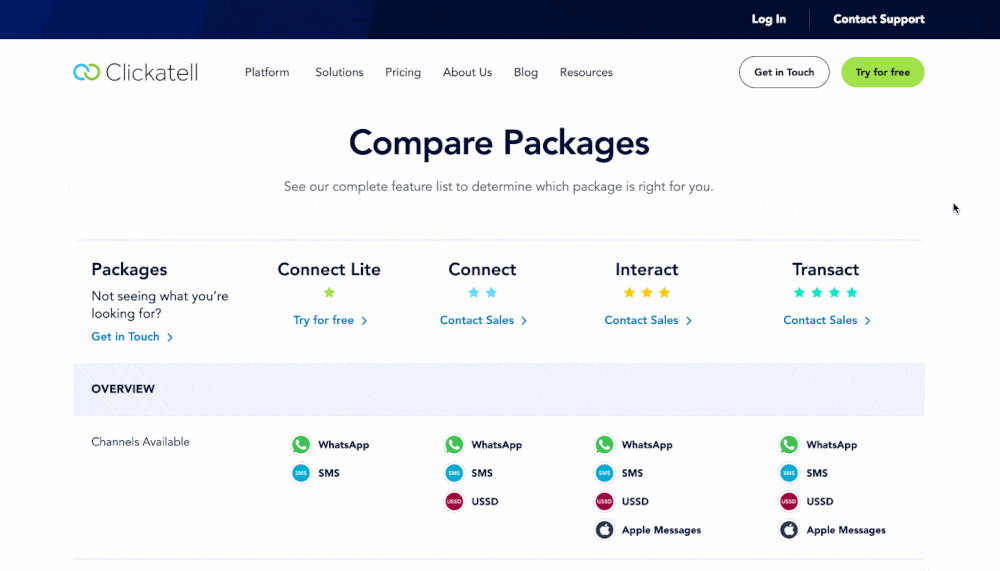The width and height of the screenshot is (1000, 571).
Task: Click USSD icon in Connect column
Action: (x=454, y=501)
